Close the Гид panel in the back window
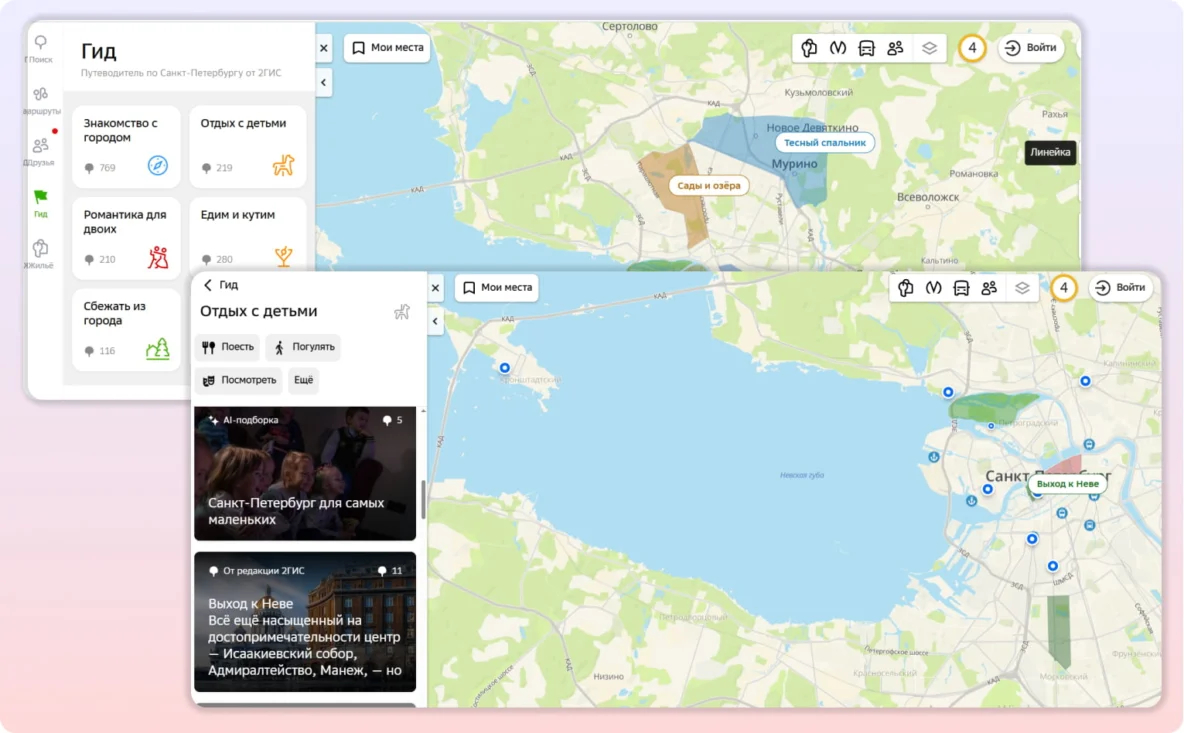Viewport: 1184px width, 733px height. tap(324, 48)
